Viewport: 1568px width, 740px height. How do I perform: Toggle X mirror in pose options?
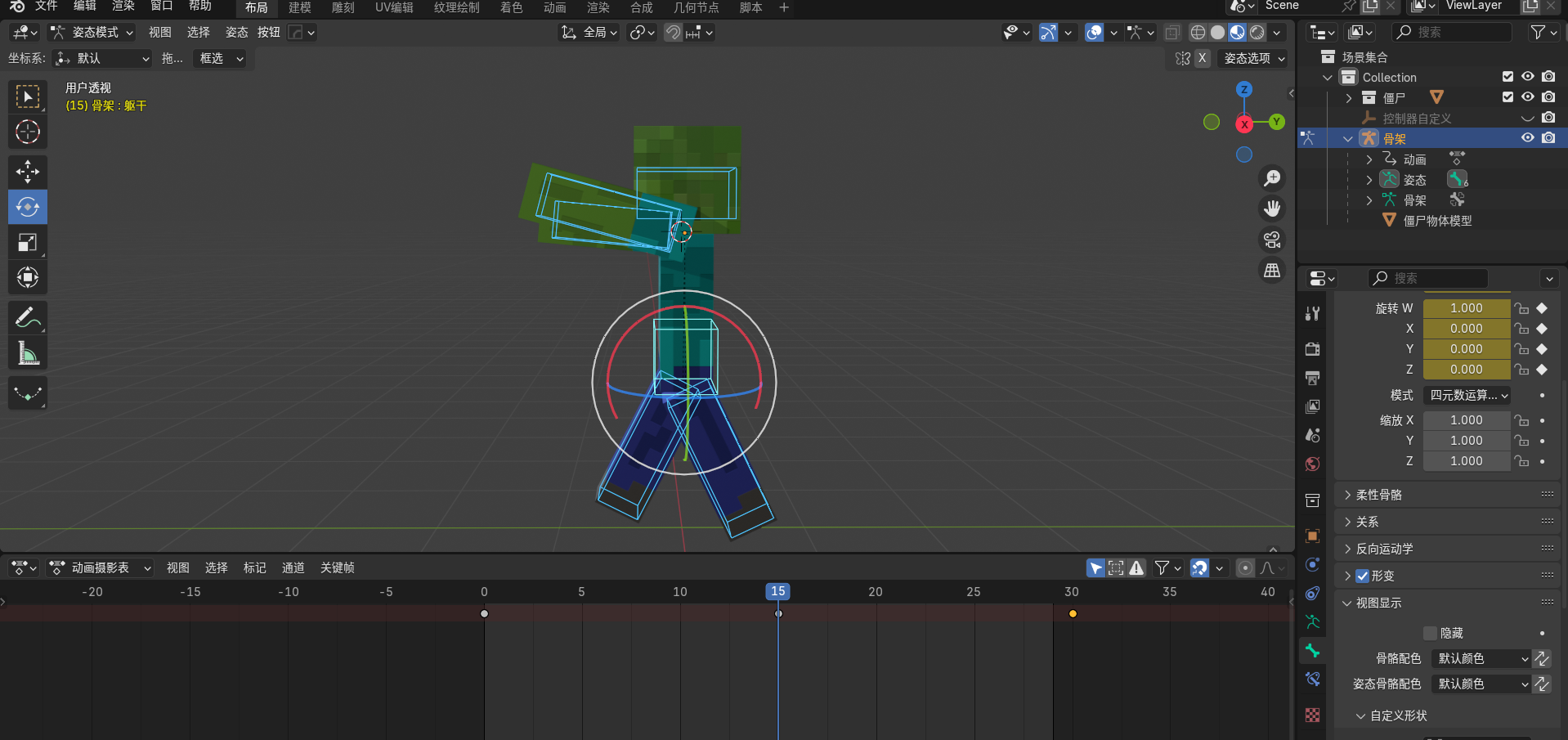click(1202, 58)
